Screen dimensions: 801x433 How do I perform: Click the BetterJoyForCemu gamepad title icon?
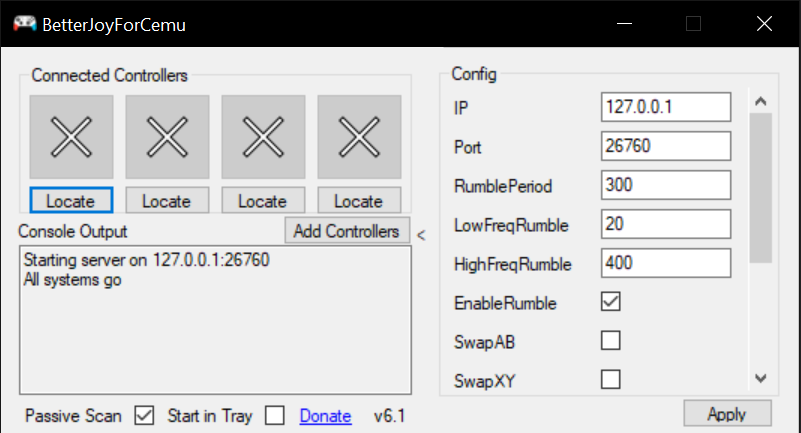(x=25, y=23)
